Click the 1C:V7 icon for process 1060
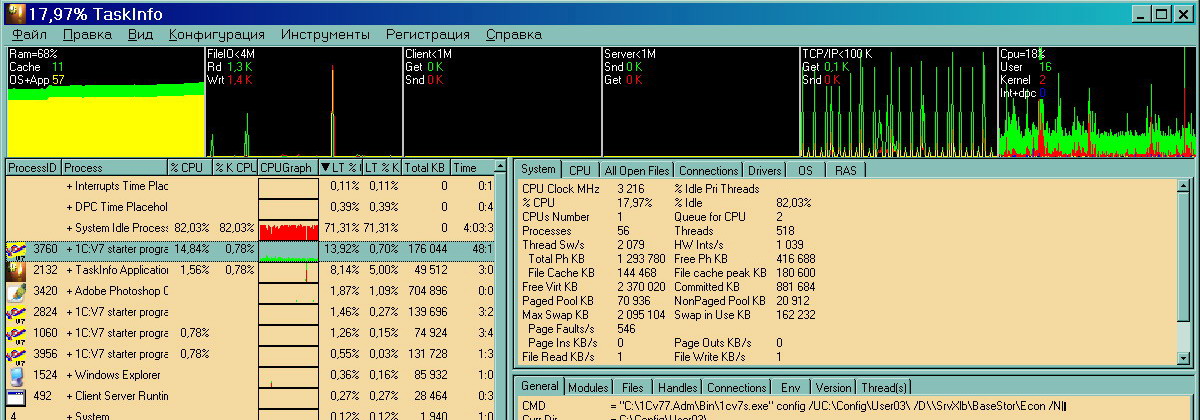Viewport: 1200px width, 420px height. pyautogui.click(x=16, y=333)
